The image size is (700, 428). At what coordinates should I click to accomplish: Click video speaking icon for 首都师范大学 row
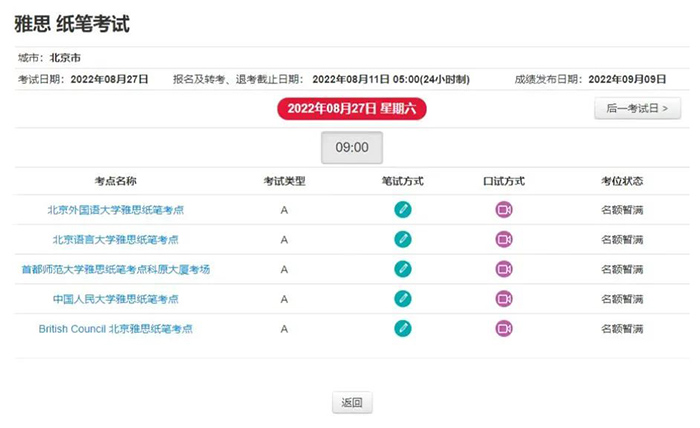coord(504,269)
